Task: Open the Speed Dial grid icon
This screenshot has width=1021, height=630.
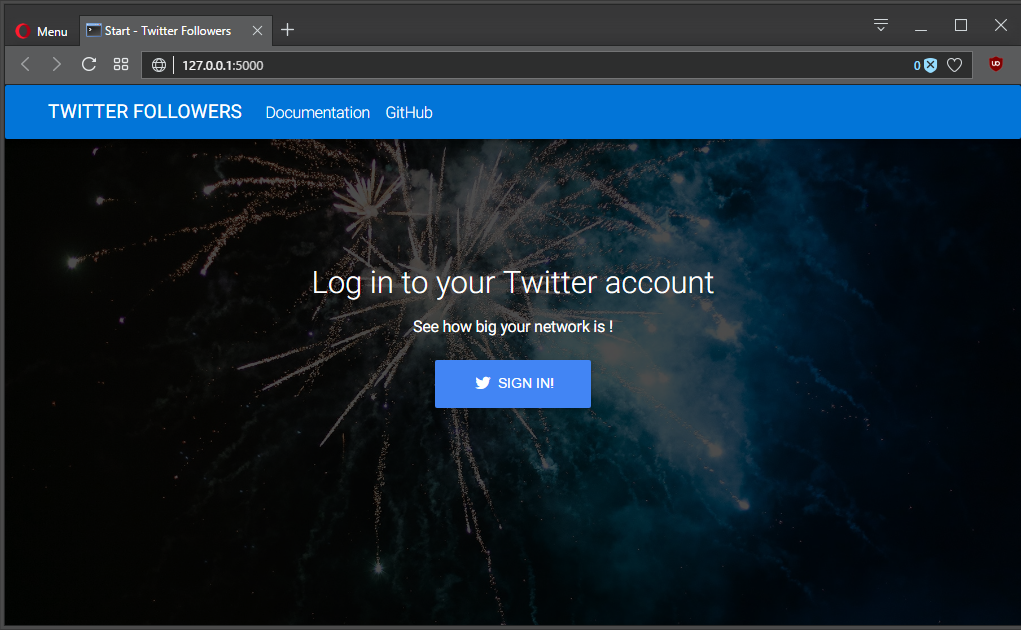Action: coord(121,64)
